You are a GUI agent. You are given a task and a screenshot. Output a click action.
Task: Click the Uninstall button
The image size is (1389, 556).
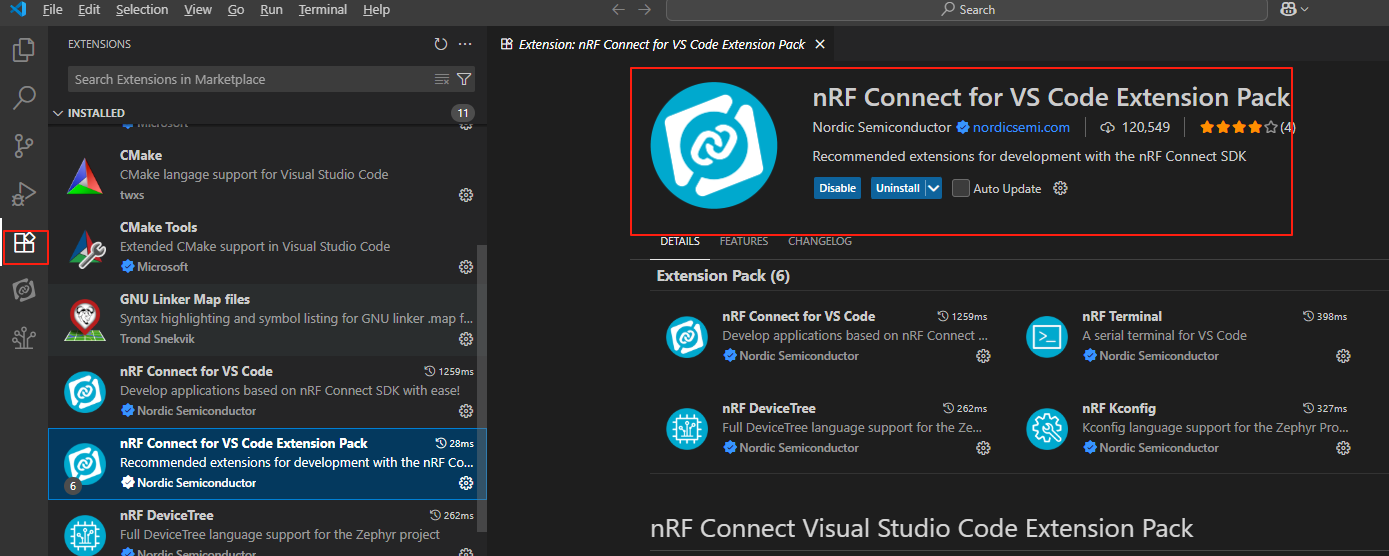[x=898, y=188]
